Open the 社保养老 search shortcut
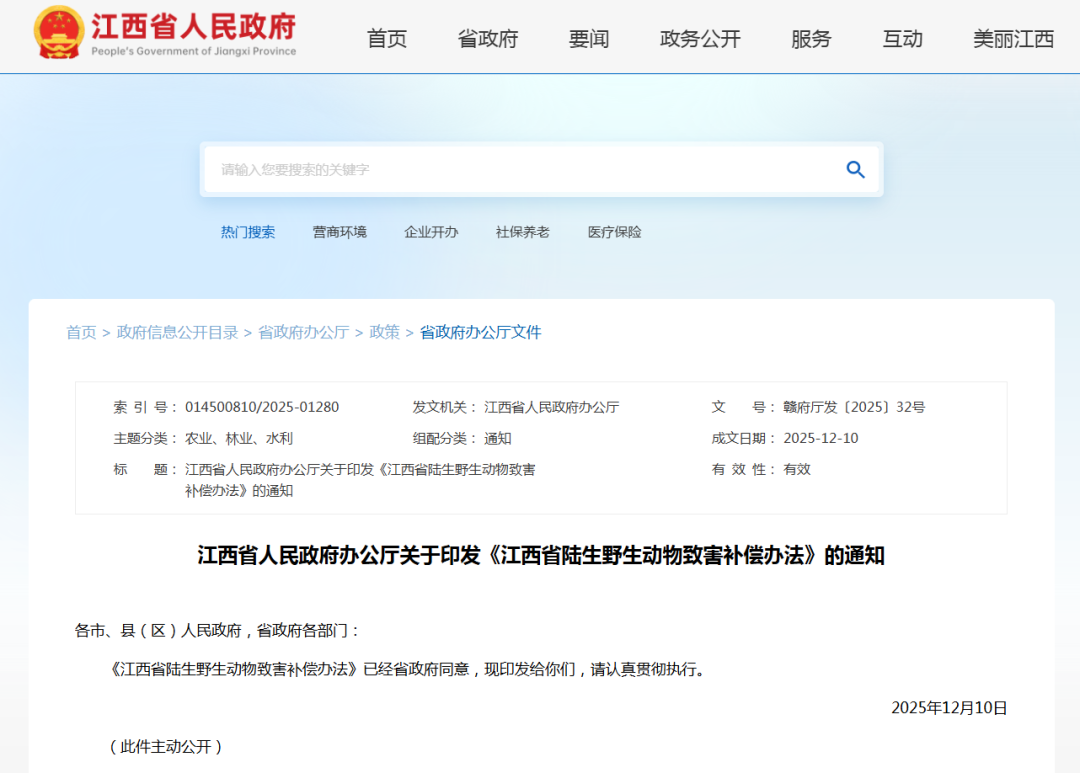This screenshot has width=1080, height=773. pos(523,231)
